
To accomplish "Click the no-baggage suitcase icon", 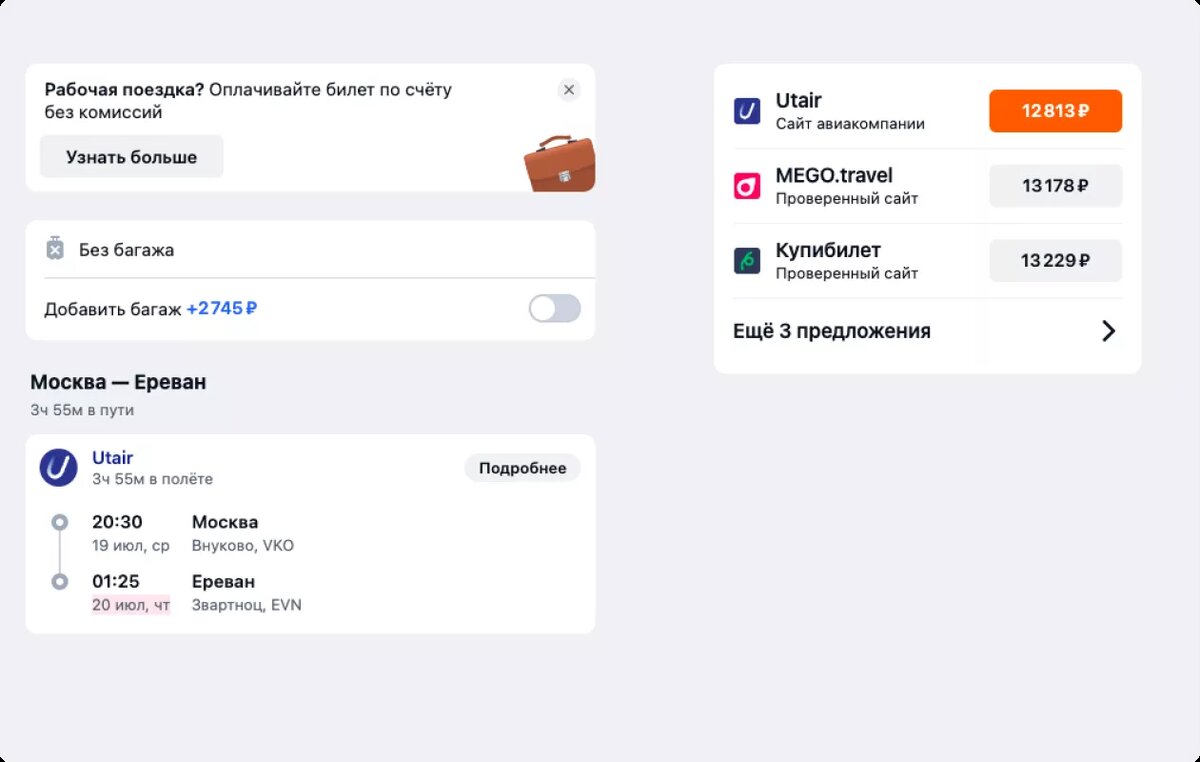I will pos(55,249).
